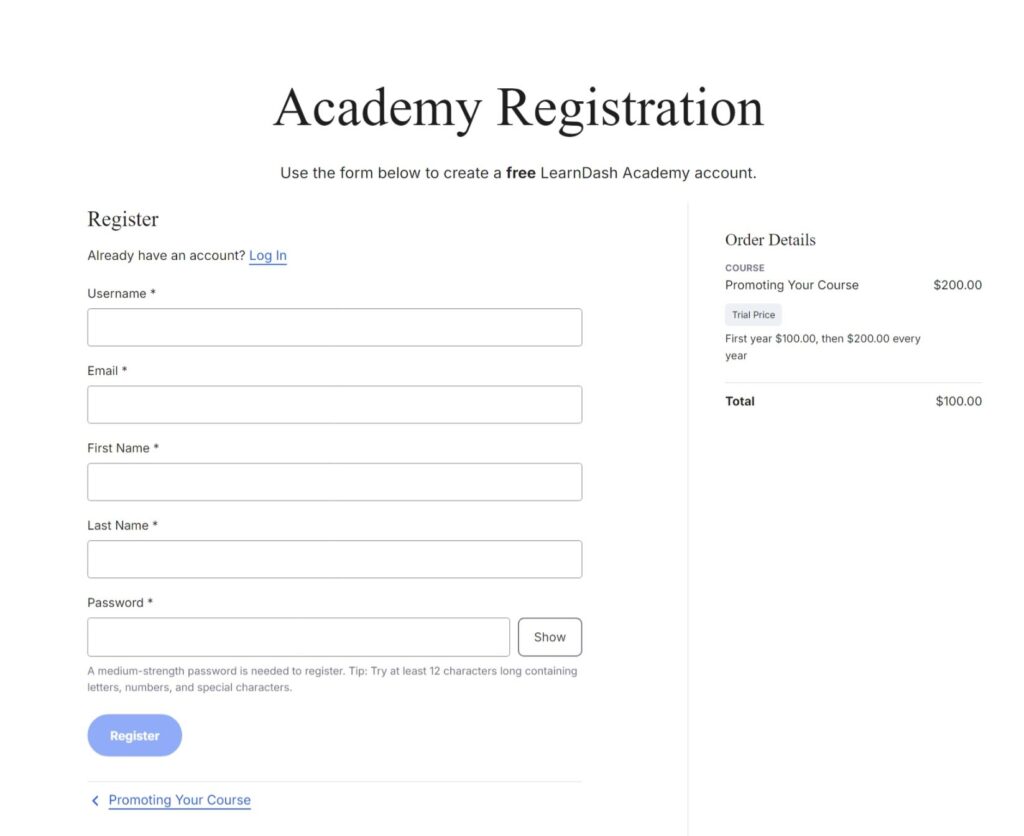Open the Log In link
Screen dimensions: 1024x836
(x=268, y=255)
